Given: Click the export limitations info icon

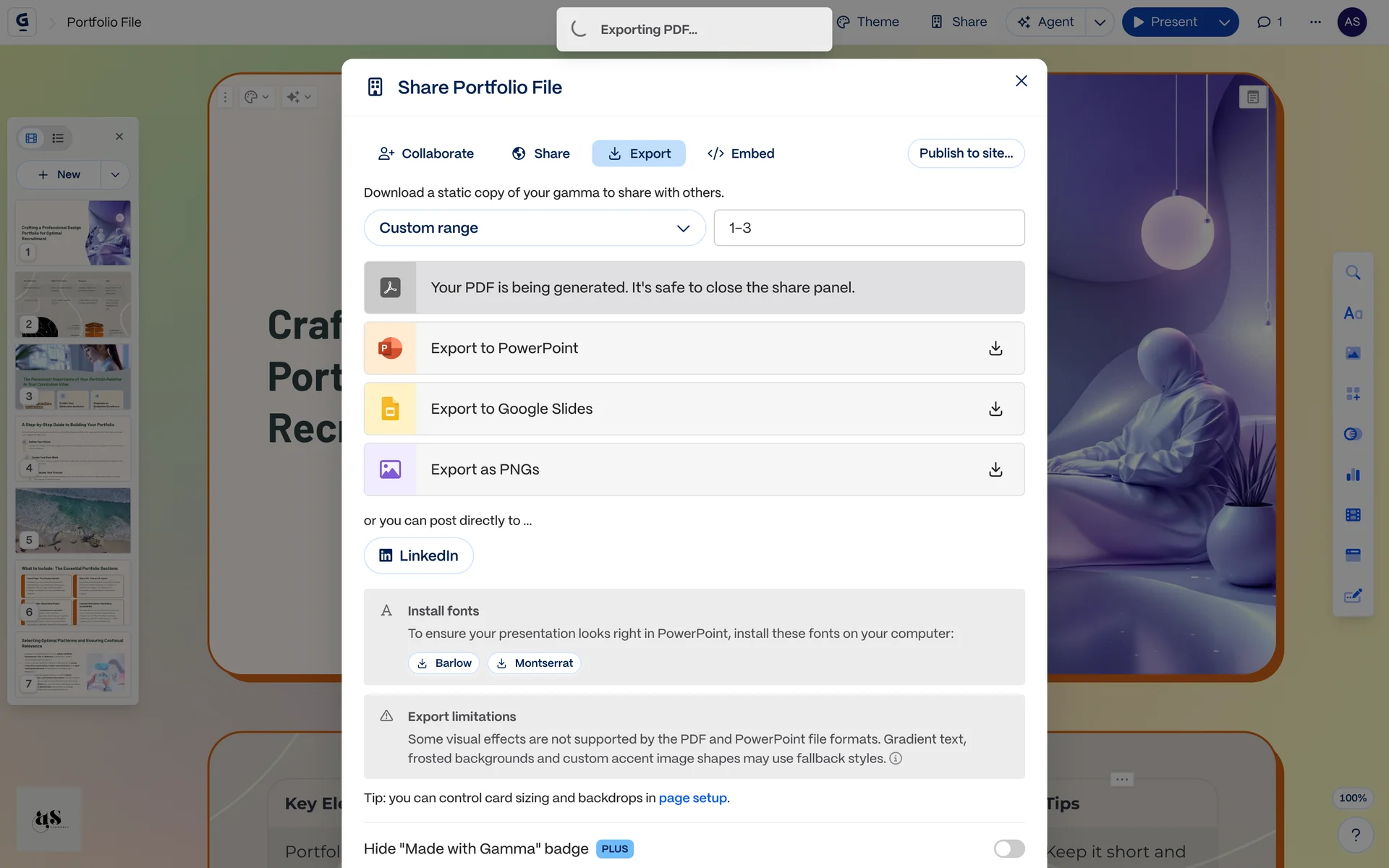Looking at the screenshot, I should [896, 758].
